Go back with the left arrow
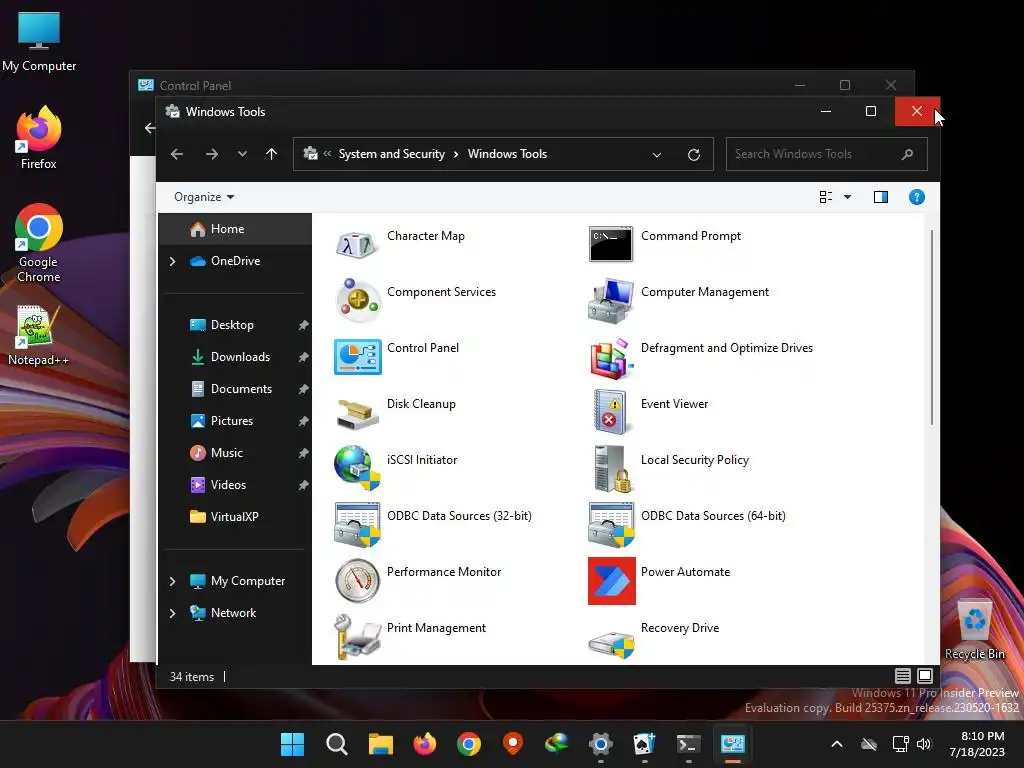This screenshot has height=768, width=1024. click(x=177, y=154)
